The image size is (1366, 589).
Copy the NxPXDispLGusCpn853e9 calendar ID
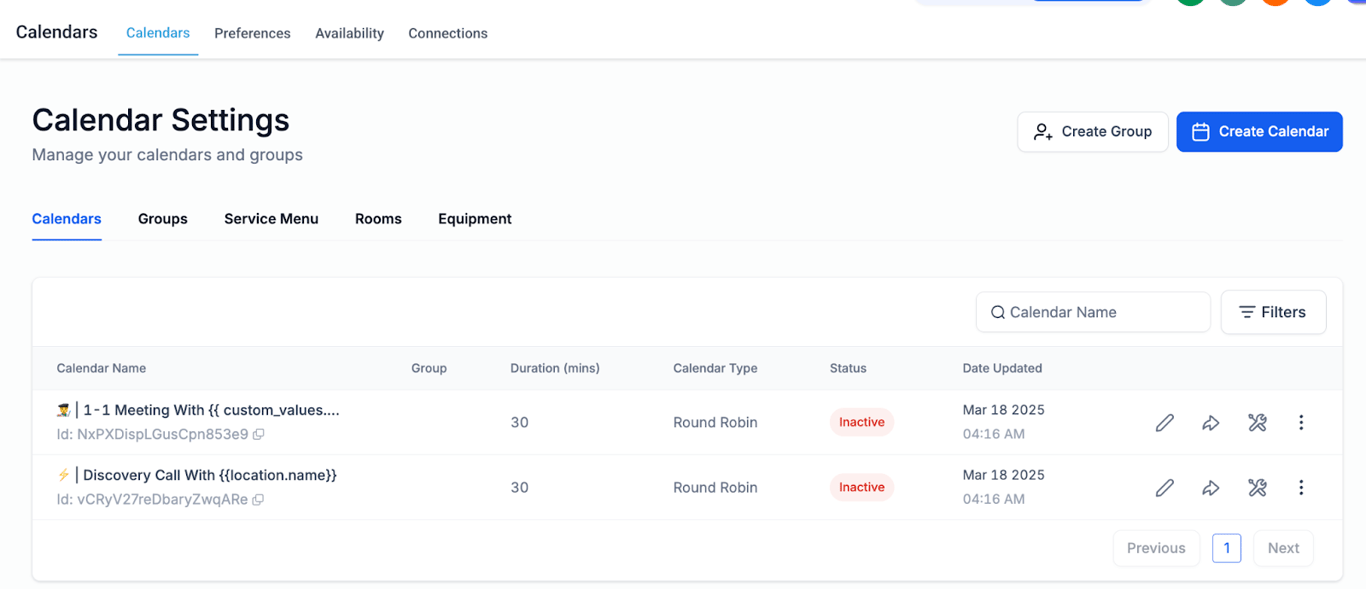click(259, 435)
